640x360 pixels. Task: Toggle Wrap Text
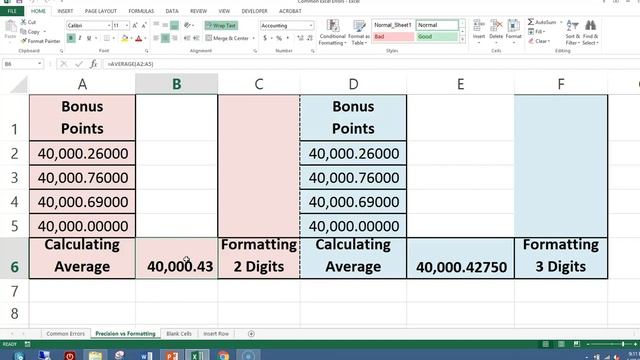[221, 25]
